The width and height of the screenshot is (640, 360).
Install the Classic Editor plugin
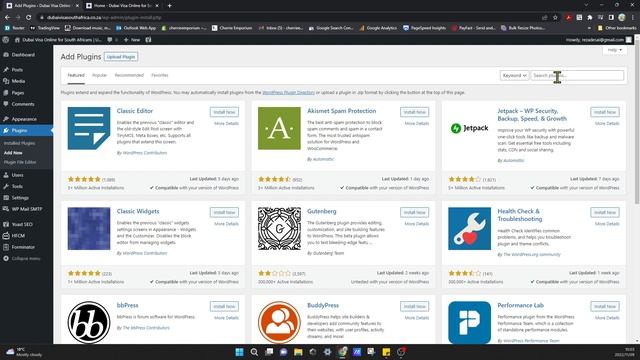224,112
